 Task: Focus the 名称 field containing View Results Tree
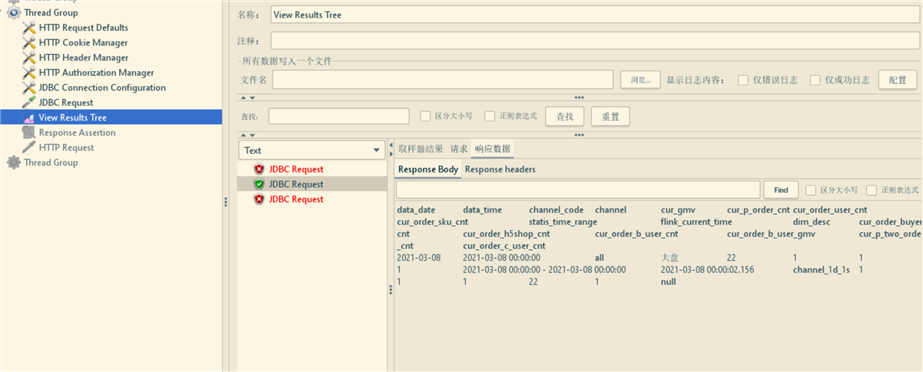[595, 15]
